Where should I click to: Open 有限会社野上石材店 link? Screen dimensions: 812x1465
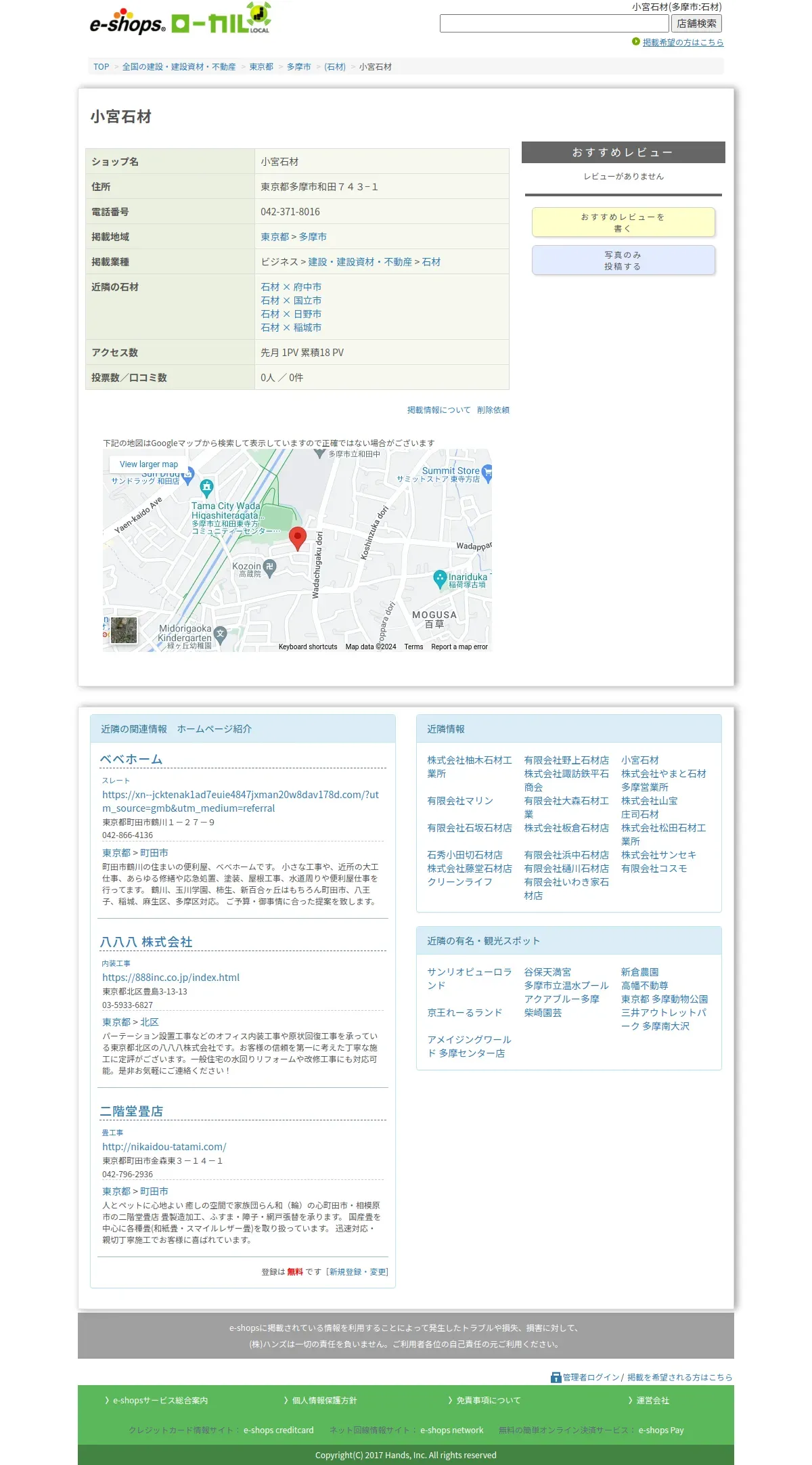pos(566,760)
